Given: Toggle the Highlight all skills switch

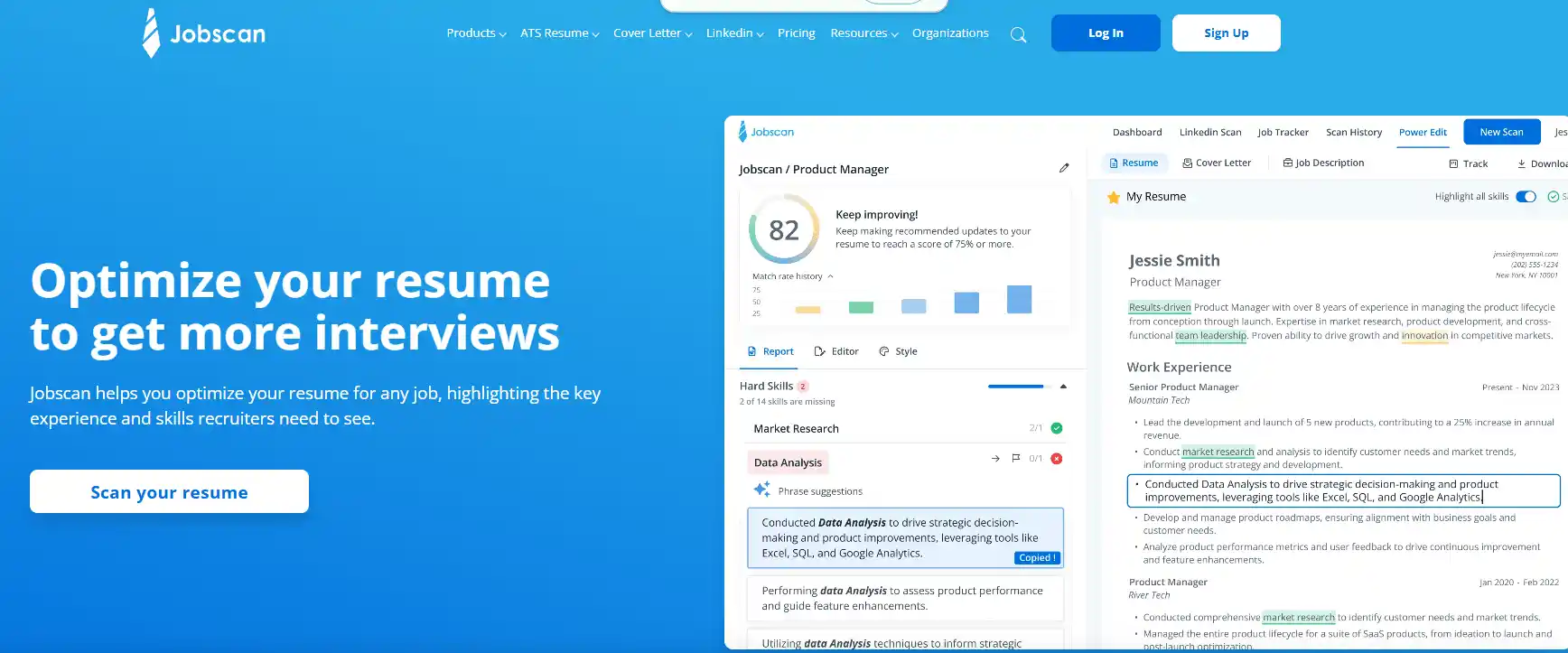Looking at the screenshot, I should (x=1526, y=197).
